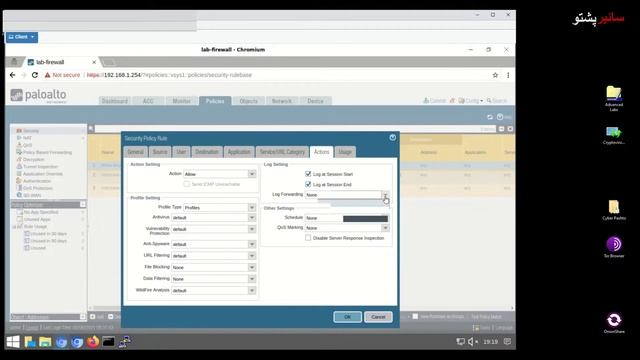Open the Anti-Spyware dropdown

[x=252, y=244]
